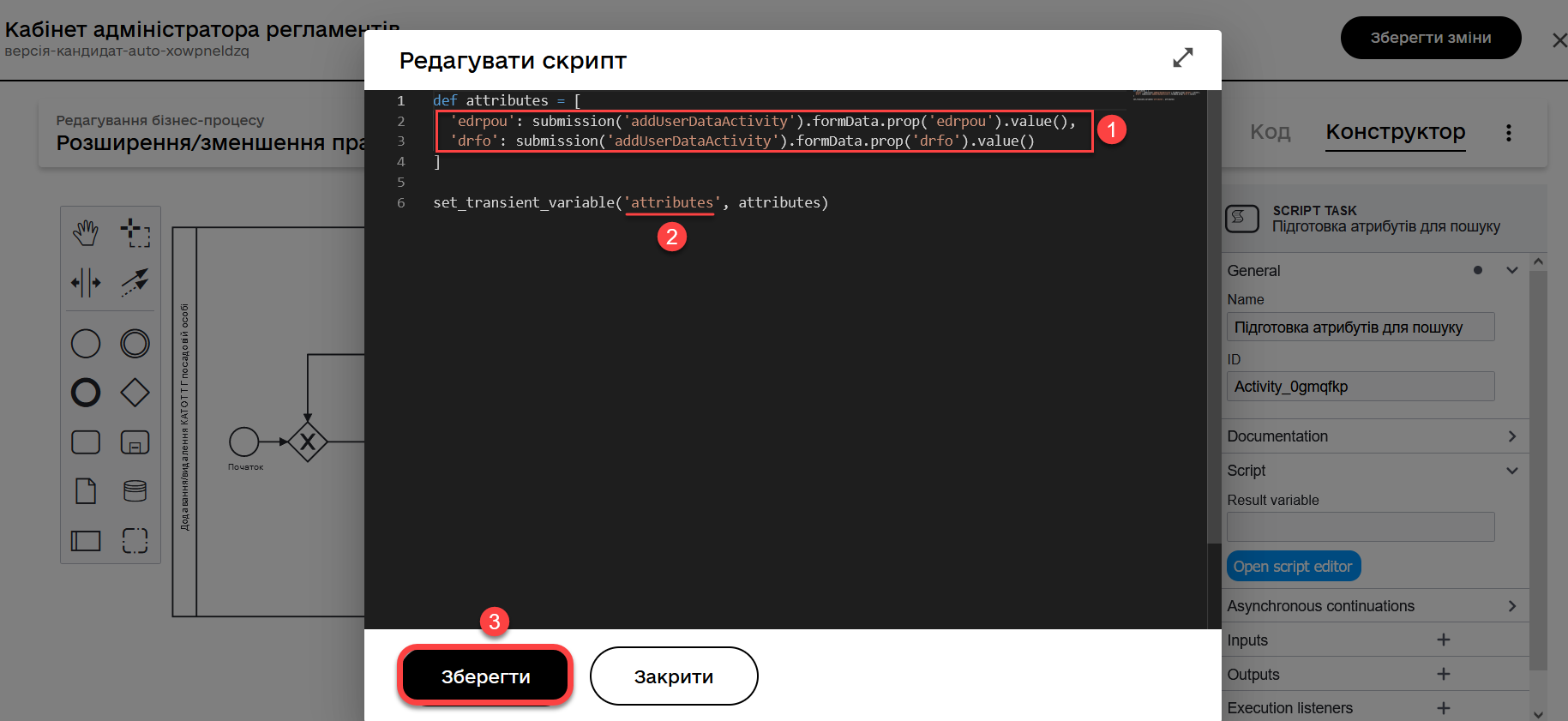This screenshot has width=1568, height=721.
Task: Expand the Execution listeners section header
Action: click(x=1290, y=708)
